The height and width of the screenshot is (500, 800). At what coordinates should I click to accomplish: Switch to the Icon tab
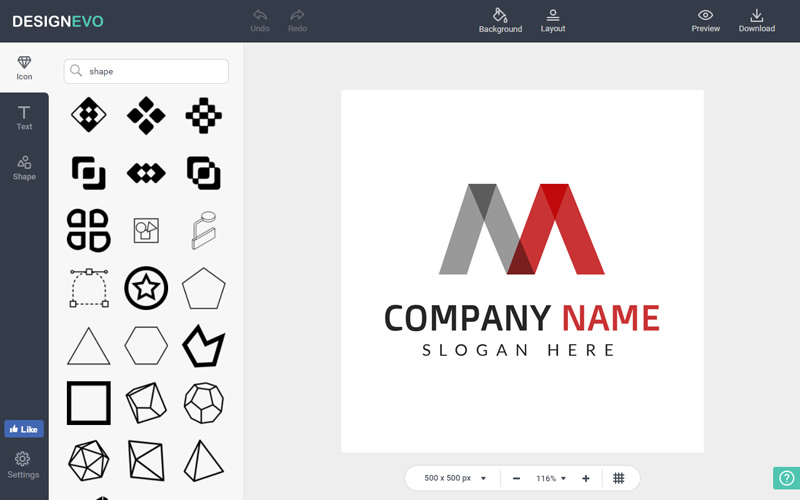tap(24, 67)
